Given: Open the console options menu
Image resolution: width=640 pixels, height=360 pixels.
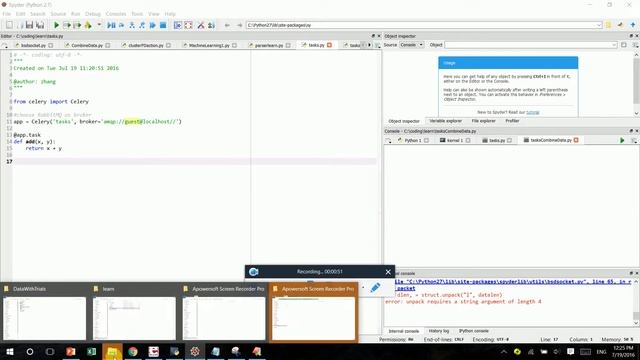Looking at the screenshot, I should click(x=634, y=140).
